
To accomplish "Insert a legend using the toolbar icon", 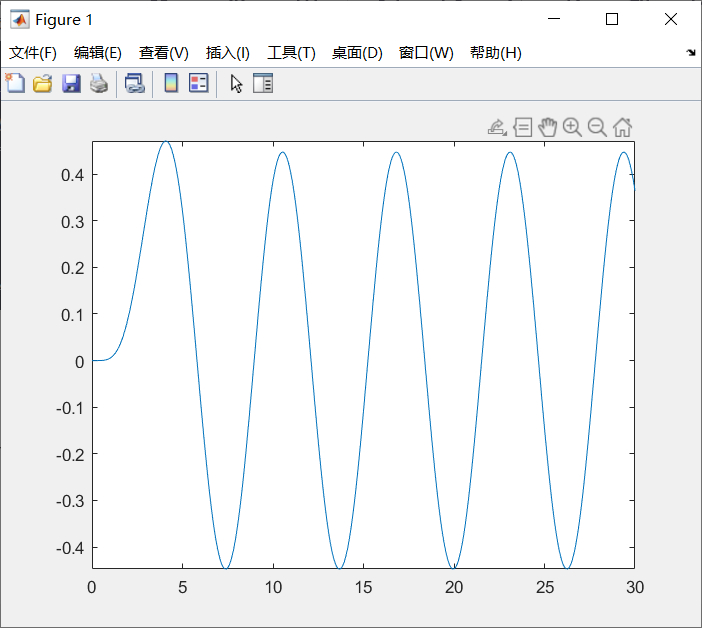I will click(198, 83).
